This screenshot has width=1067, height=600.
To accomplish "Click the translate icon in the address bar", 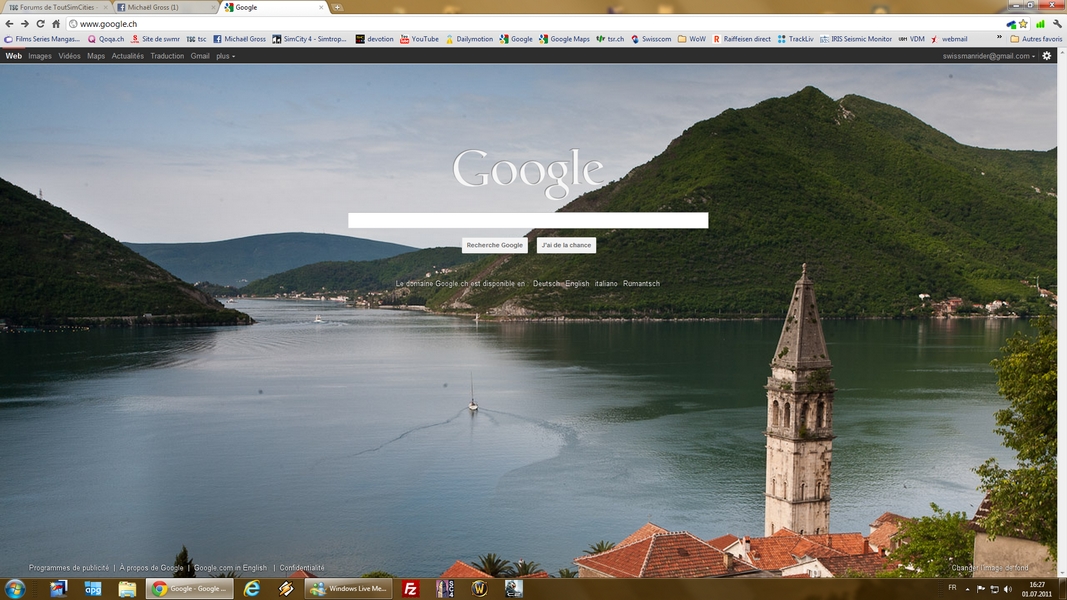I will [1011, 24].
